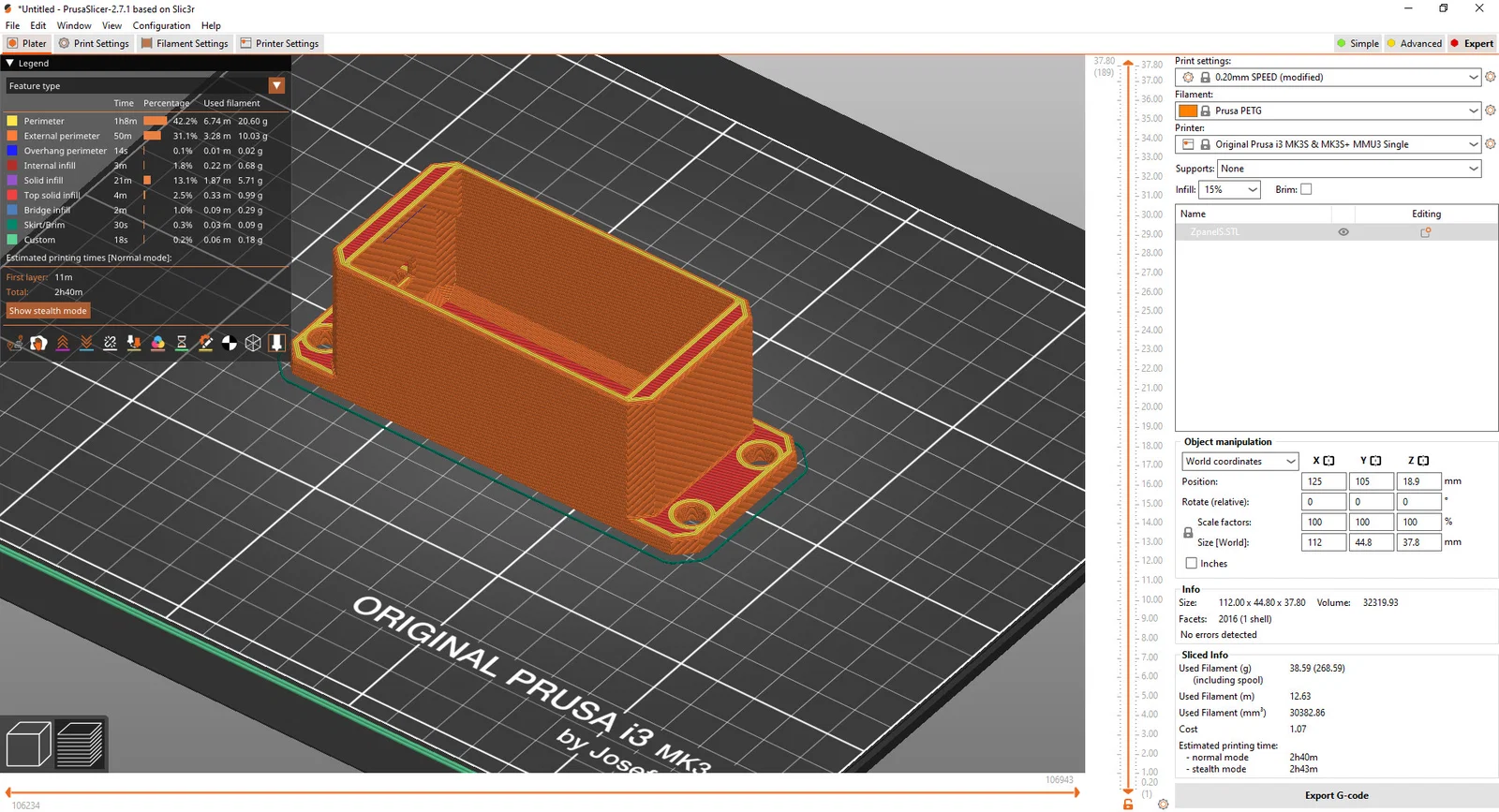Click Export G-code button
The width and height of the screenshot is (1499, 812).
tap(1337, 795)
